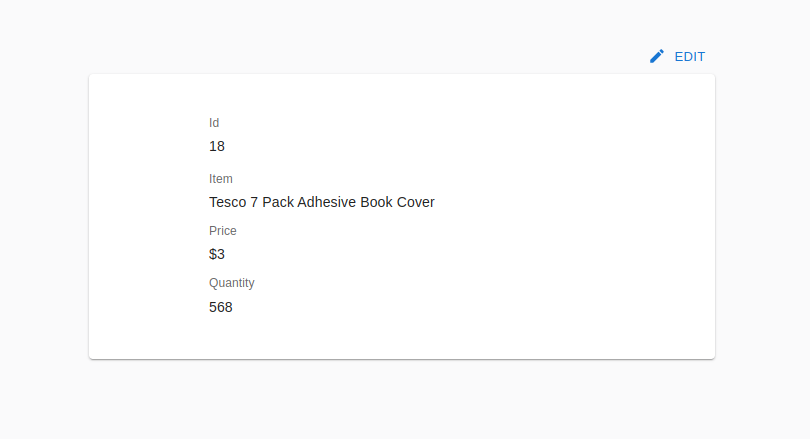Click the number 7 in item name
The width and height of the screenshot is (810, 439).
coord(254,202)
